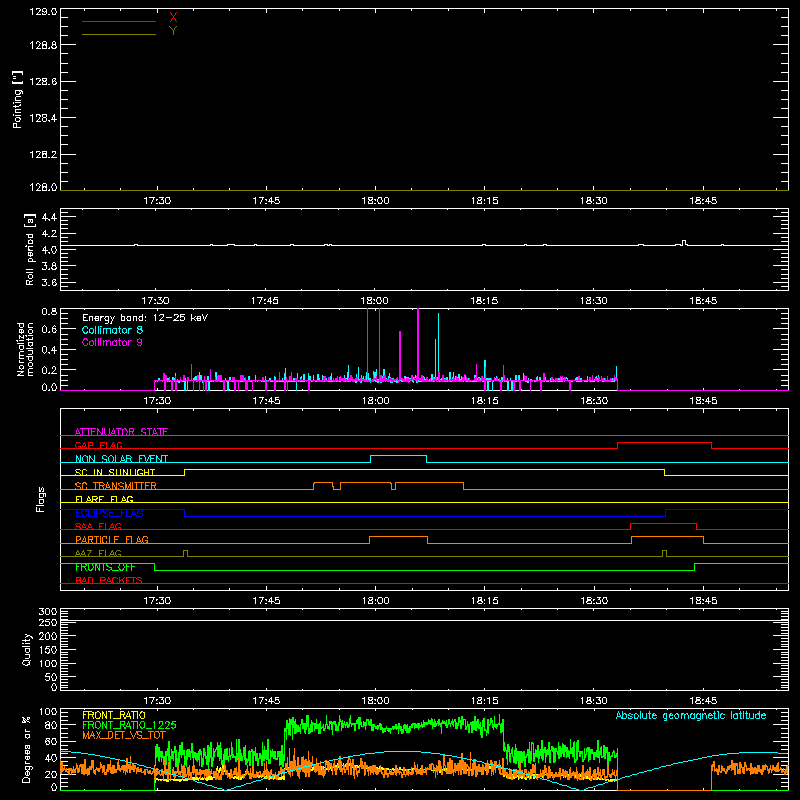Click the raised GAP_FLAG step after 18:30
The image size is (800, 800).
664,443
